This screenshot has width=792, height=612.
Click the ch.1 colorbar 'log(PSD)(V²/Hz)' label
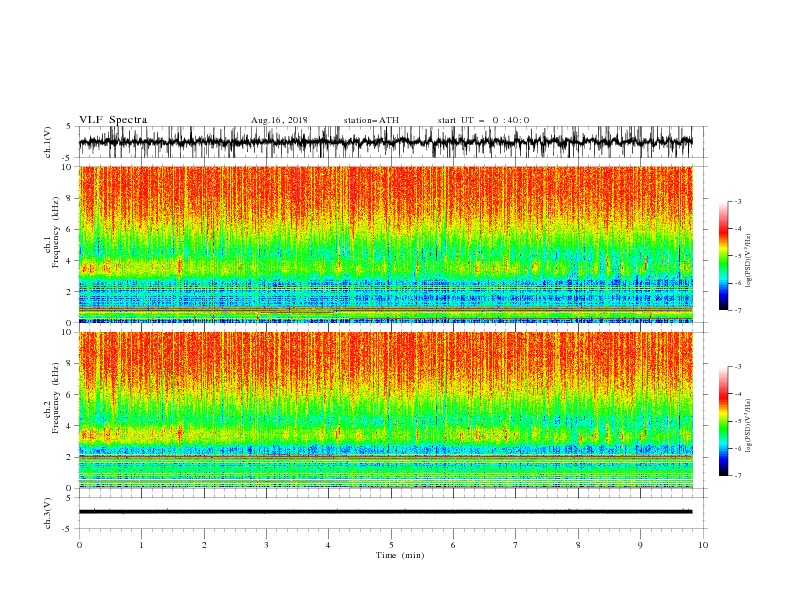point(749,261)
